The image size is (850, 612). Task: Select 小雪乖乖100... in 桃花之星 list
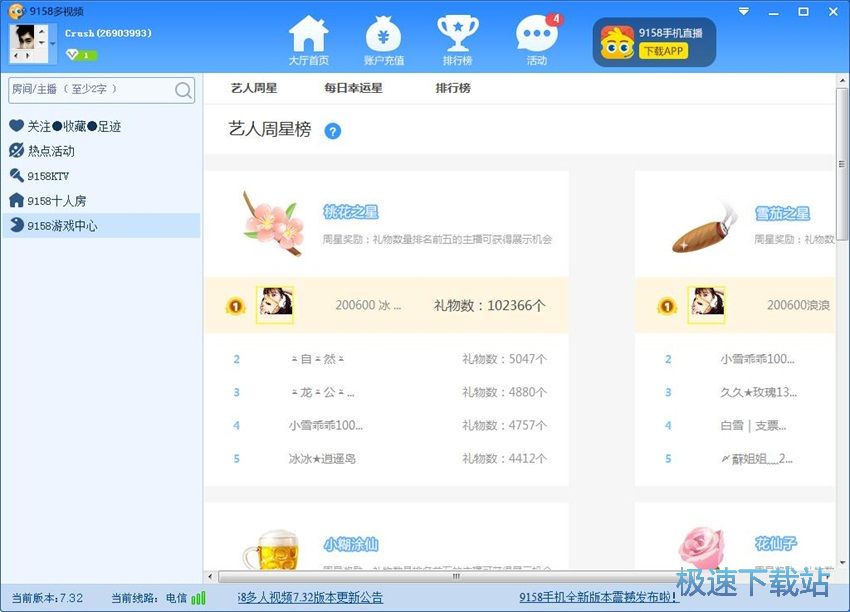coord(326,426)
